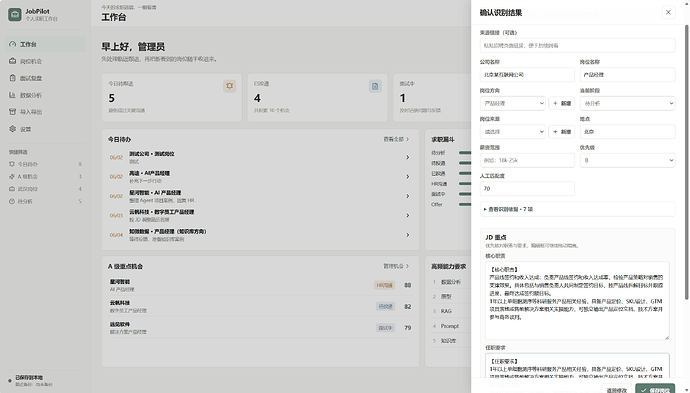
Task: Open 管理机会 link in A 级重点机会
Action: click(396, 266)
